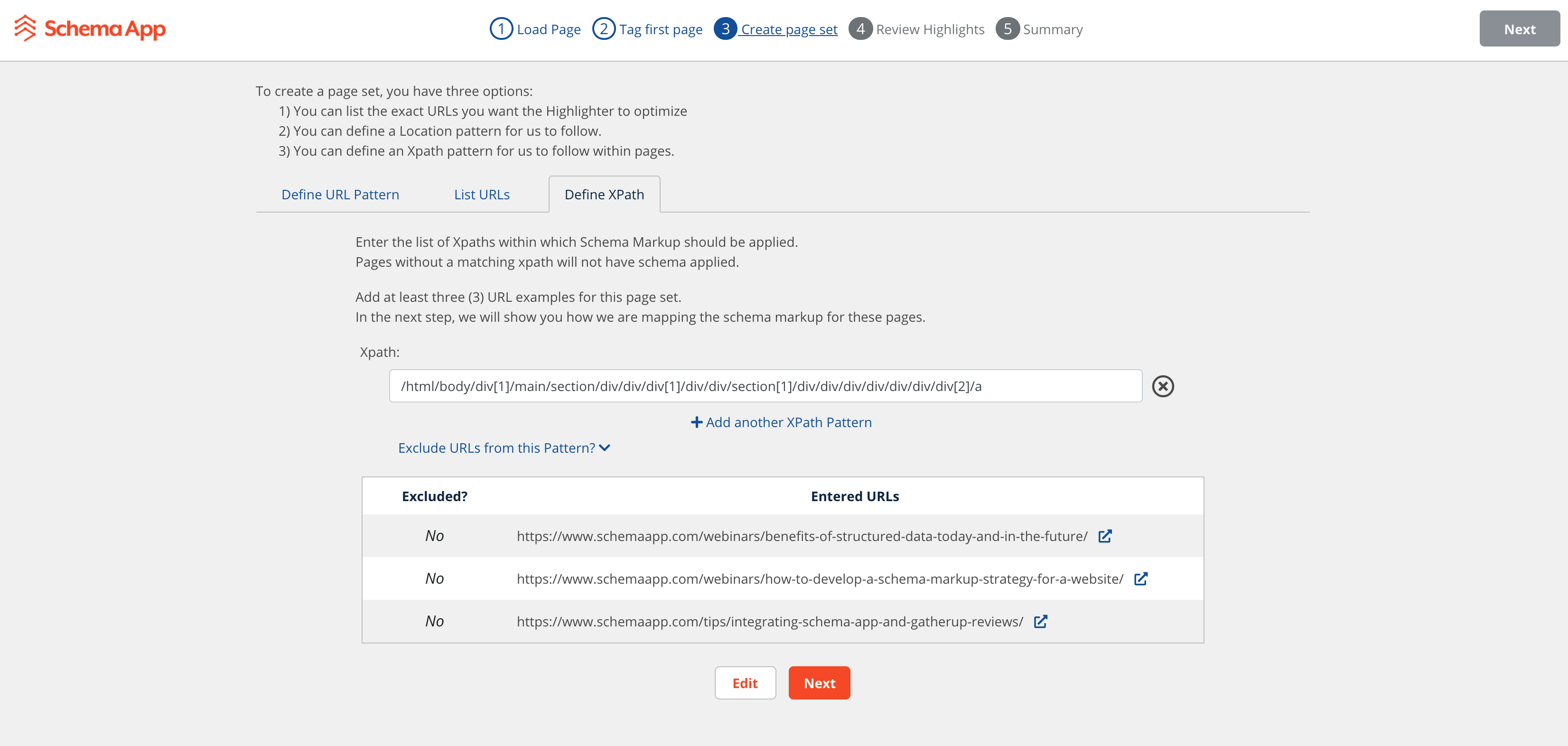Open gatherup-reviews URL external link icon
1568x746 pixels.
click(x=1040, y=621)
